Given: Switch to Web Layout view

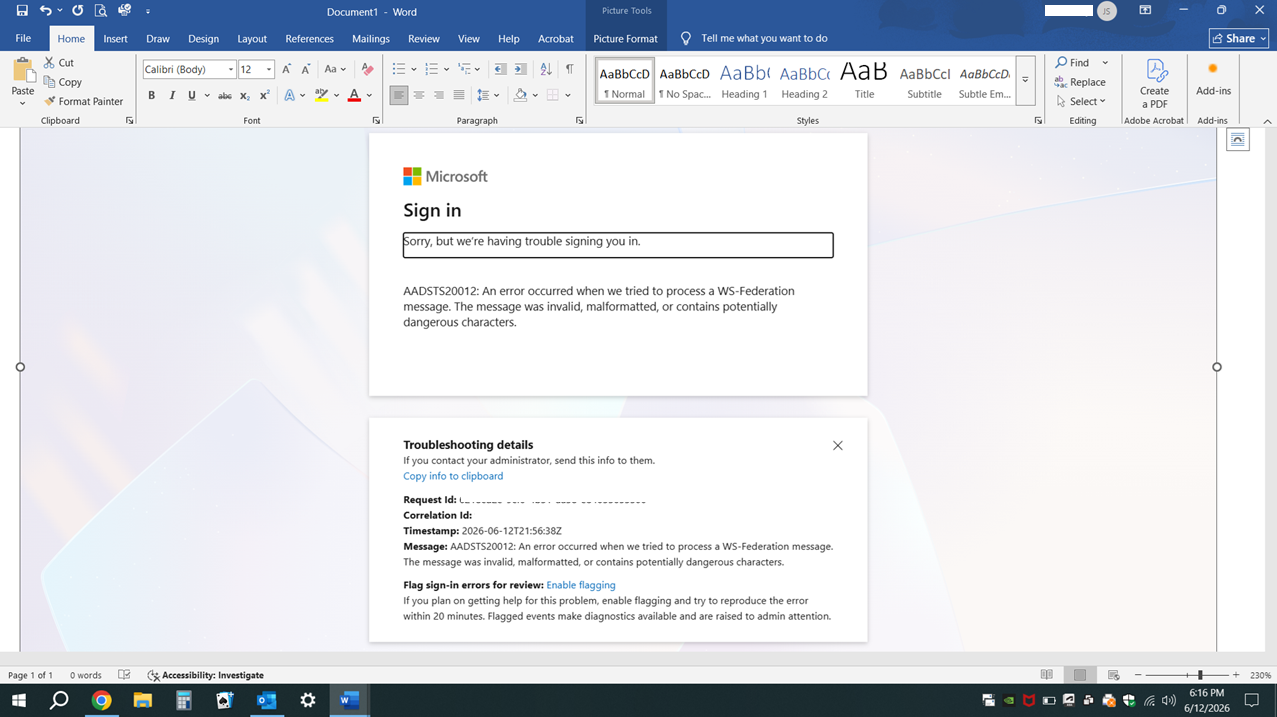Looking at the screenshot, I should tap(1113, 675).
